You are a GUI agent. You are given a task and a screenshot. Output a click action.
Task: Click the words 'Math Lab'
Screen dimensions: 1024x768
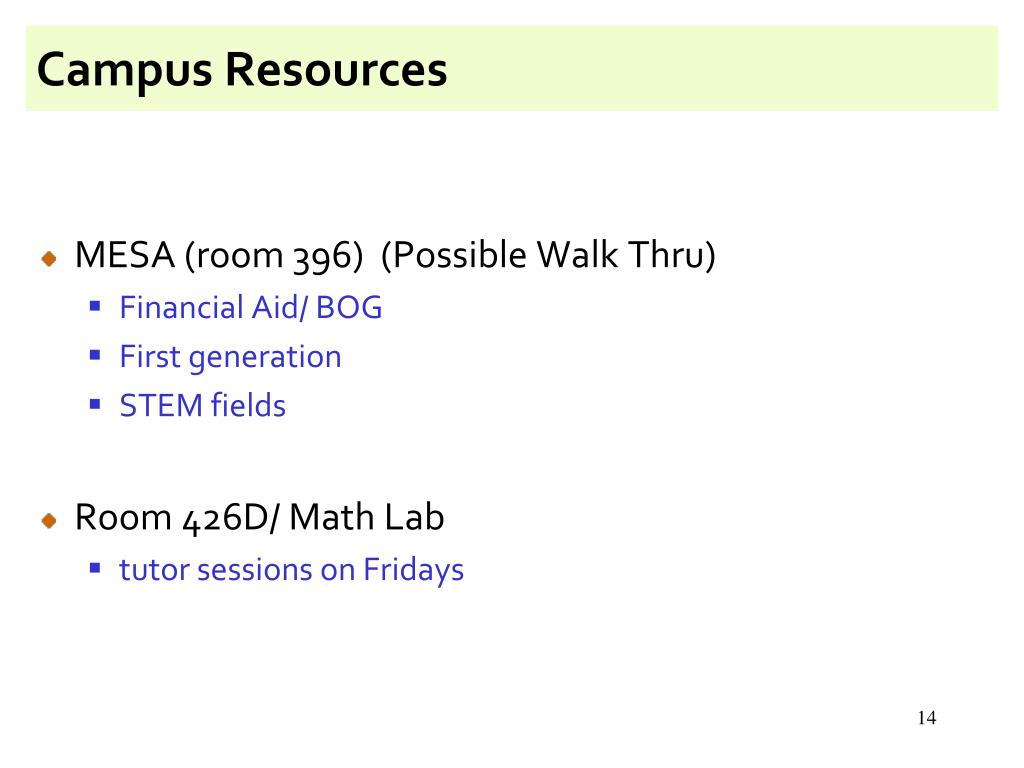(366, 517)
